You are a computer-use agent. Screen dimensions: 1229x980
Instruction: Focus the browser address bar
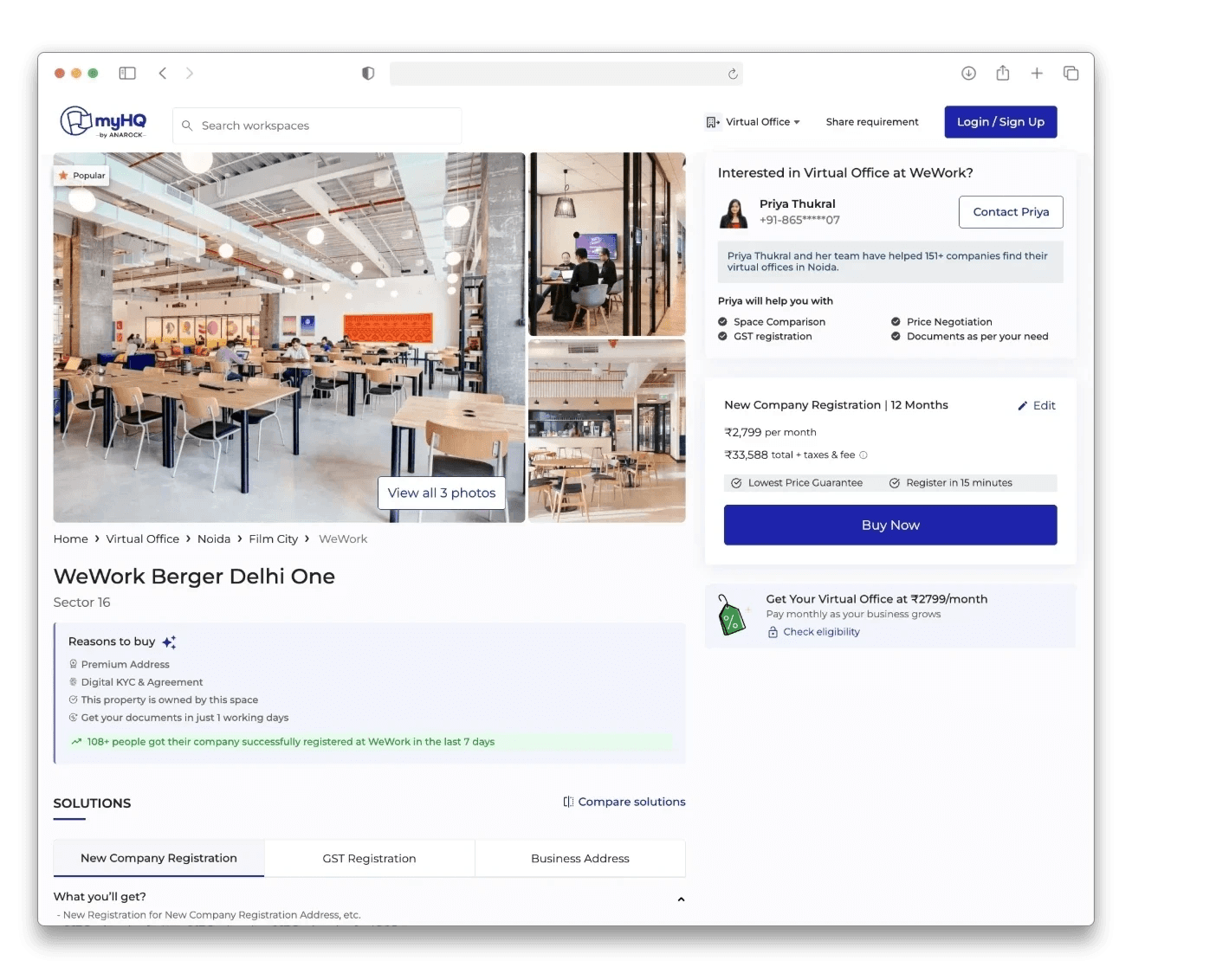pyautogui.click(x=566, y=74)
